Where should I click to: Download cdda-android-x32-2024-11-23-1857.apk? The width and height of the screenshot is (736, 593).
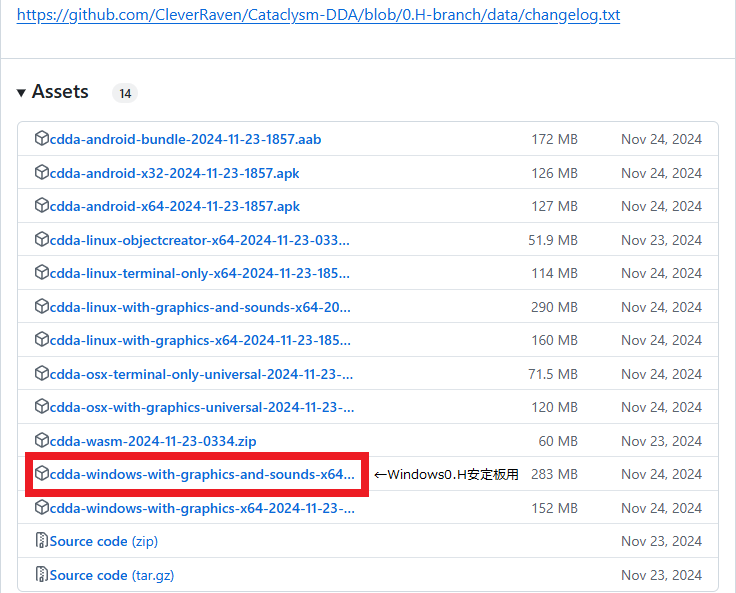(x=175, y=173)
